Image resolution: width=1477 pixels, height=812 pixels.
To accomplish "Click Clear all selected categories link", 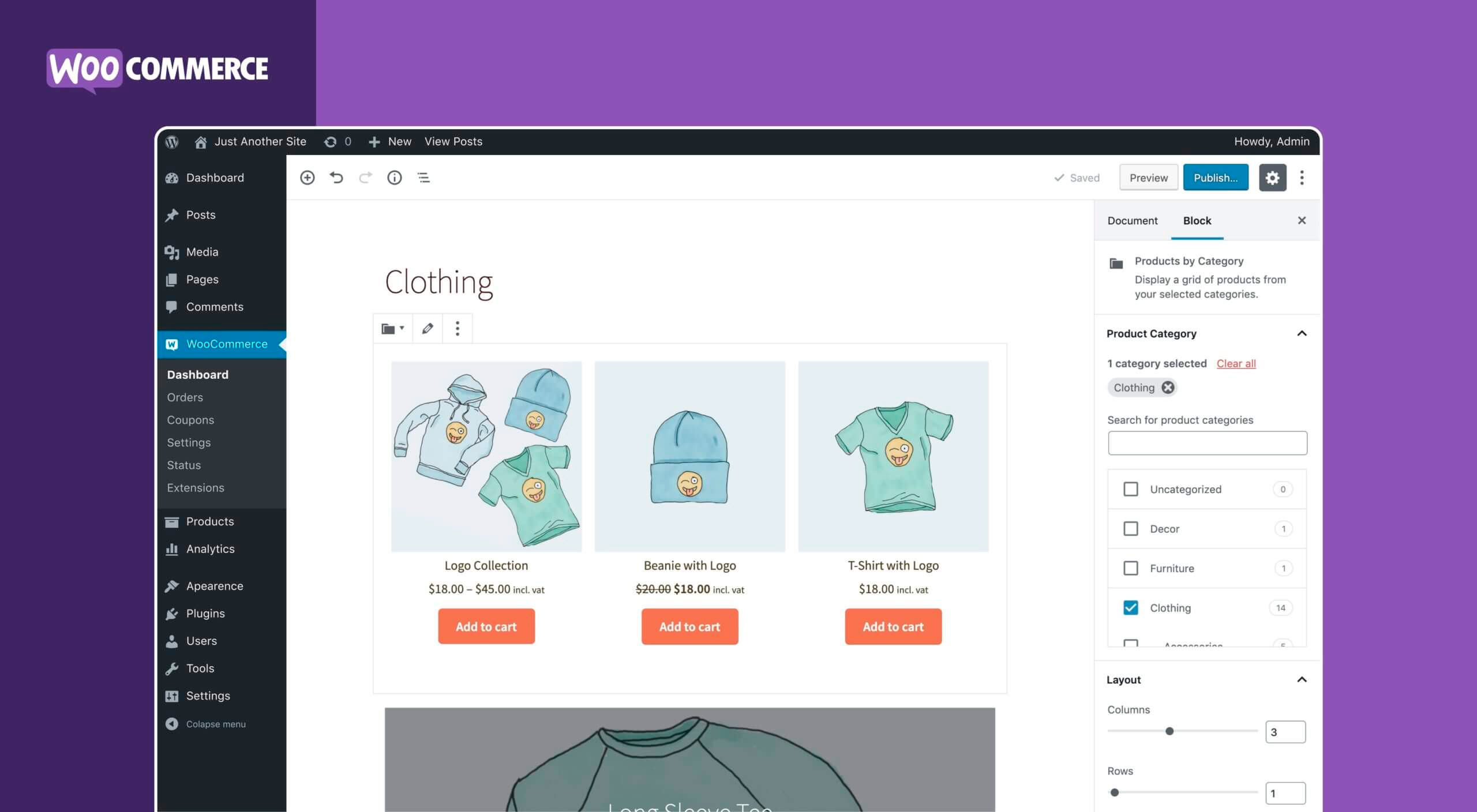I will click(1236, 363).
